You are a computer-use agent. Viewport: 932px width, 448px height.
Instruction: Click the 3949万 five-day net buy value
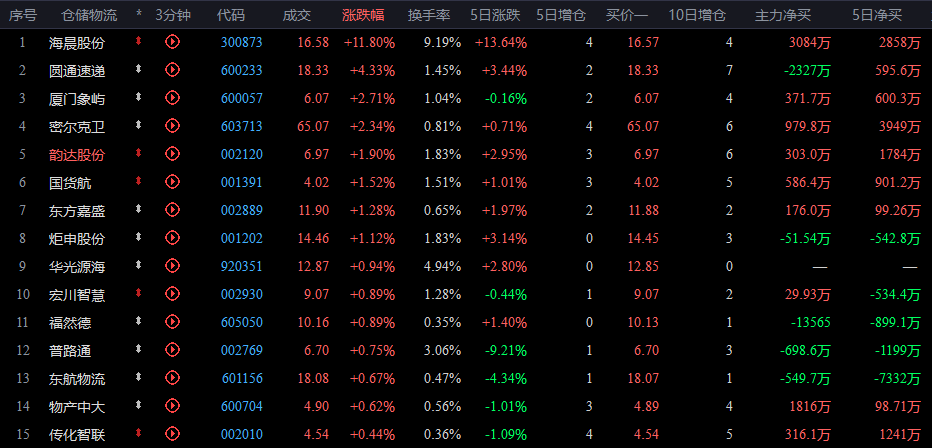coord(900,126)
